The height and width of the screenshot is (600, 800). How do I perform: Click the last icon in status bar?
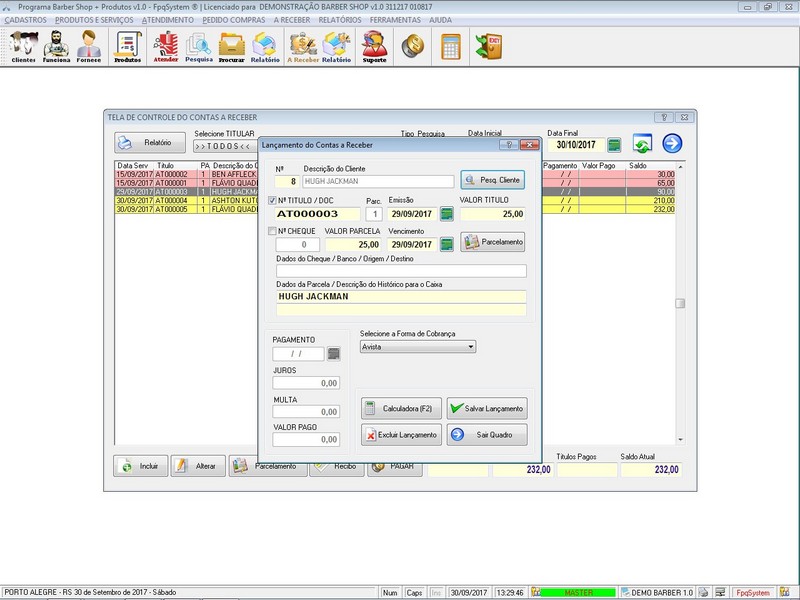click(x=784, y=592)
